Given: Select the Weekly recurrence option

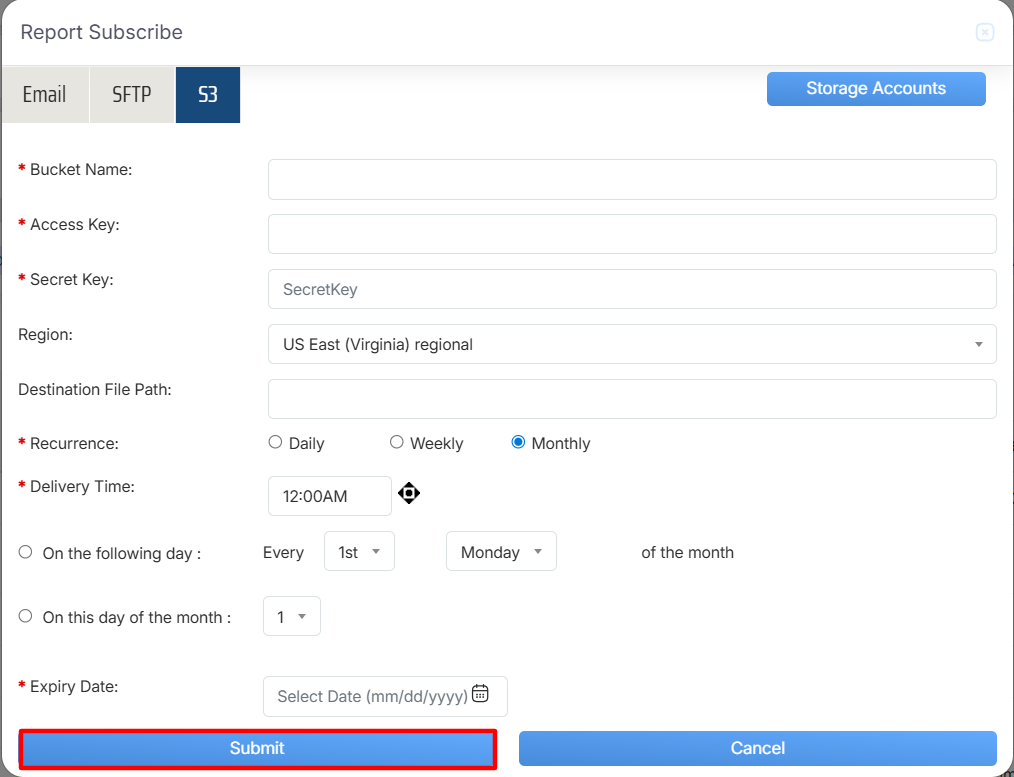Looking at the screenshot, I should pos(397,442).
